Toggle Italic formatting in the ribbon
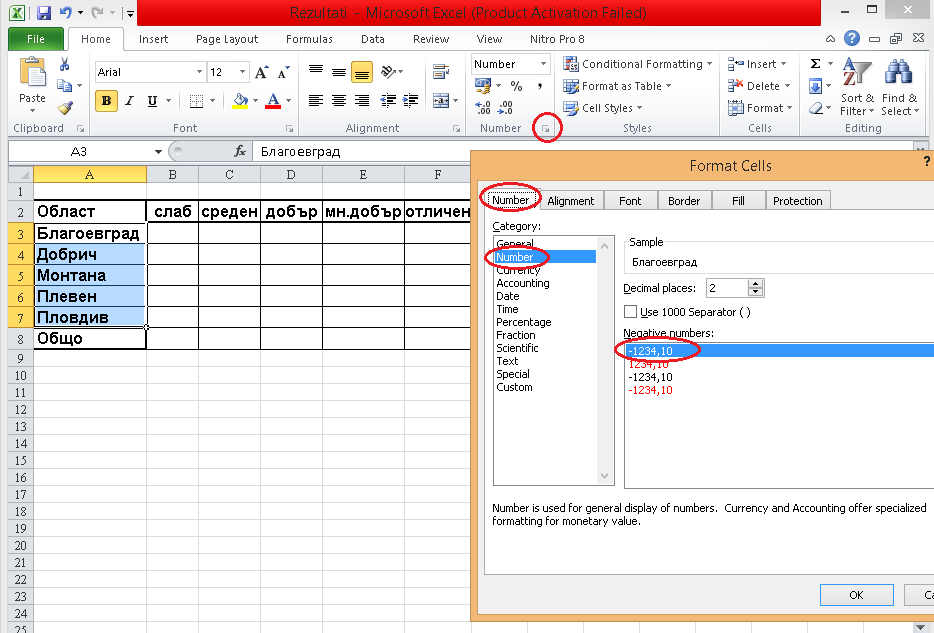This screenshot has height=633, width=934. (x=130, y=101)
